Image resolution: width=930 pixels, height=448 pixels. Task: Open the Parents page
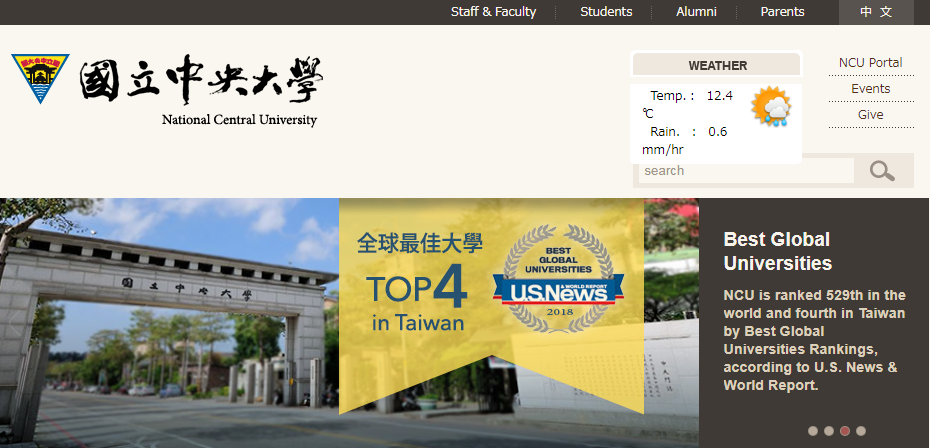tap(782, 12)
